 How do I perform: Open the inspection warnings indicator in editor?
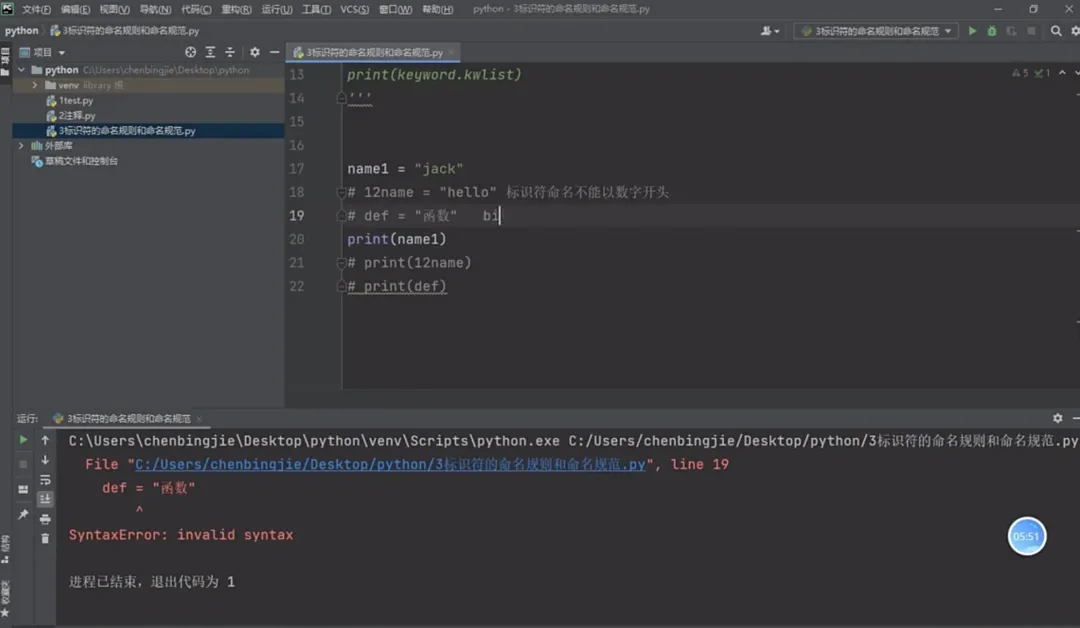pos(1031,72)
